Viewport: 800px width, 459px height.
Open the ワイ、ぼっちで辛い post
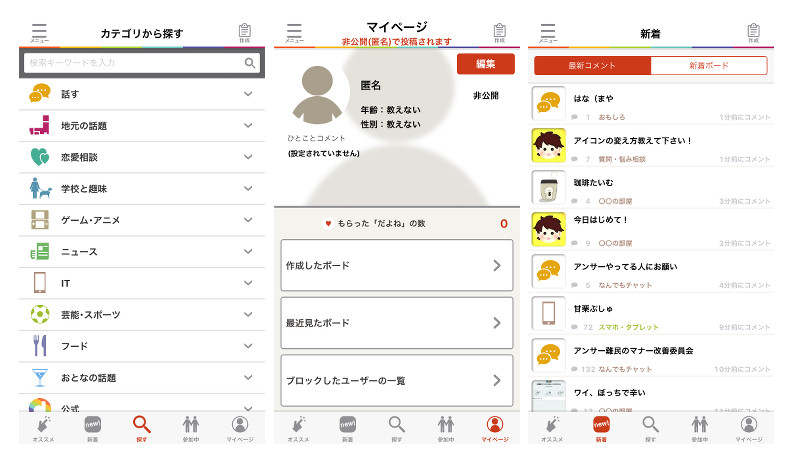coord(651,395)
